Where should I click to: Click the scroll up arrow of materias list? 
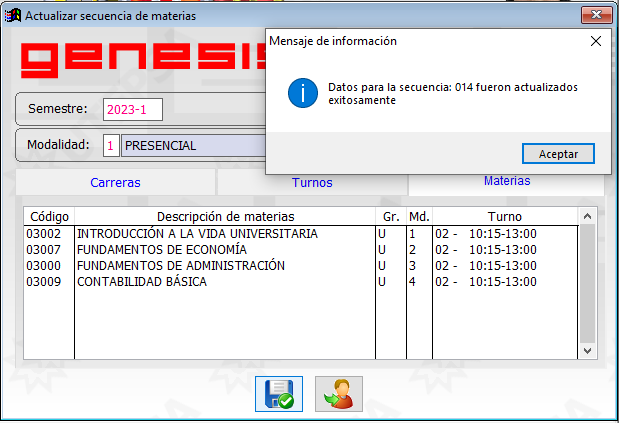coord(587,216)
